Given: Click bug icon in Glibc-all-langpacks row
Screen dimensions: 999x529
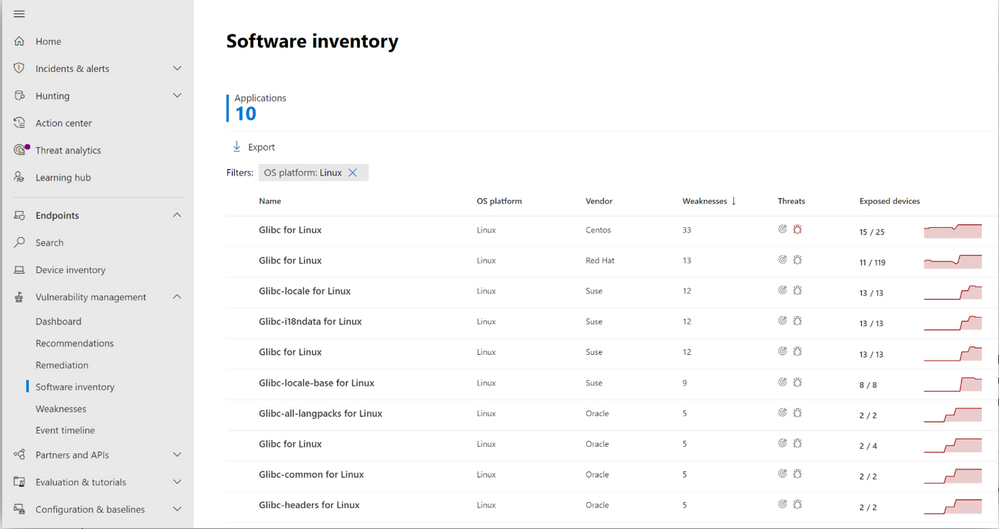Looking at the screenshot, I should coord(797,413).
